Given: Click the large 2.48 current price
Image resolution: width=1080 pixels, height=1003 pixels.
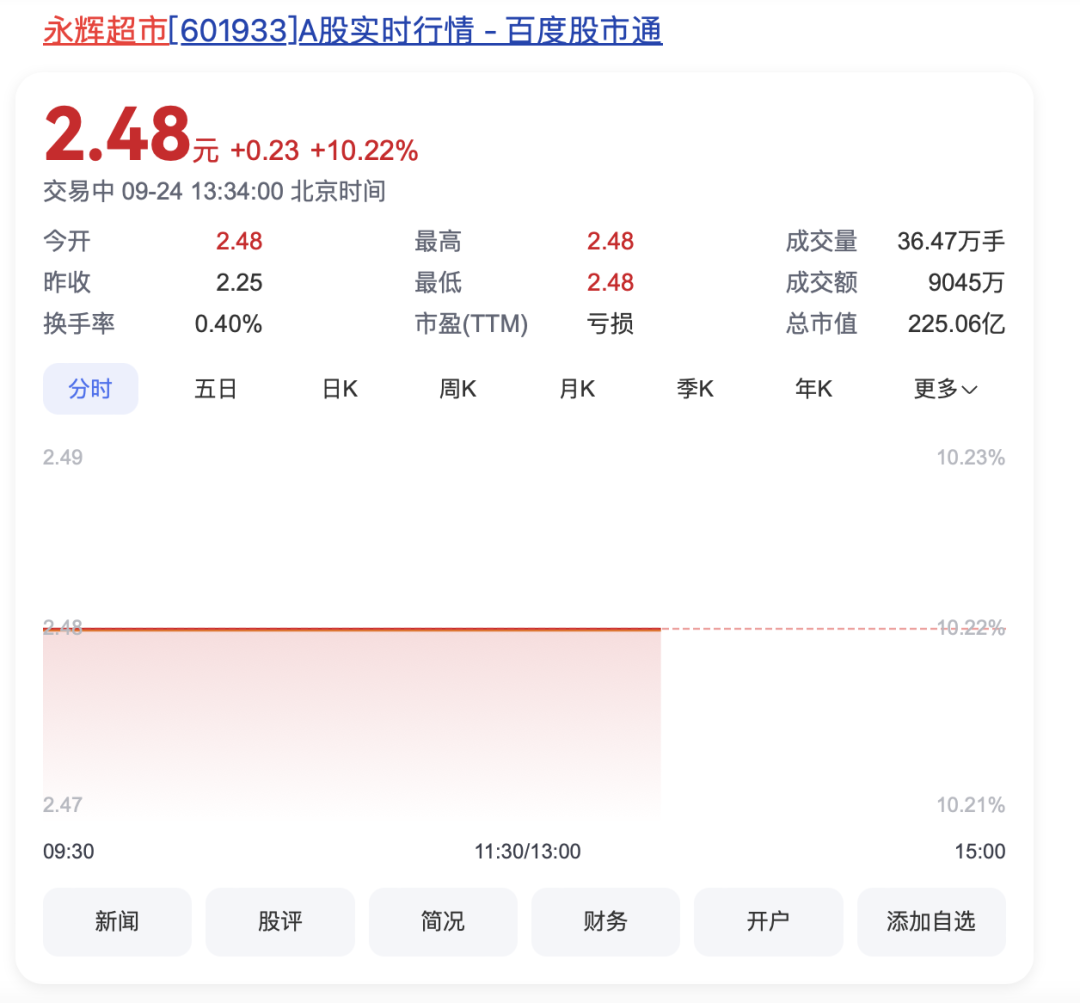Looking at the screenshot, I should coord(117,135).
